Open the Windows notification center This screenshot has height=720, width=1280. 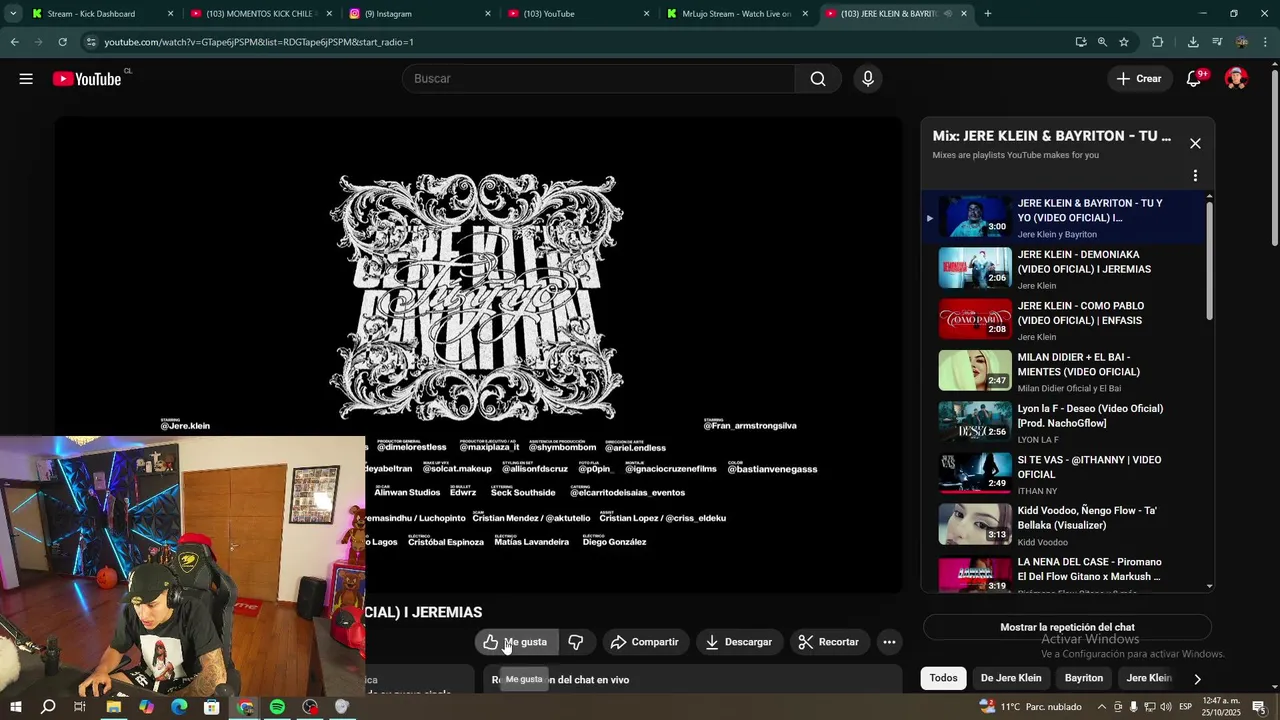[1259, 707]
